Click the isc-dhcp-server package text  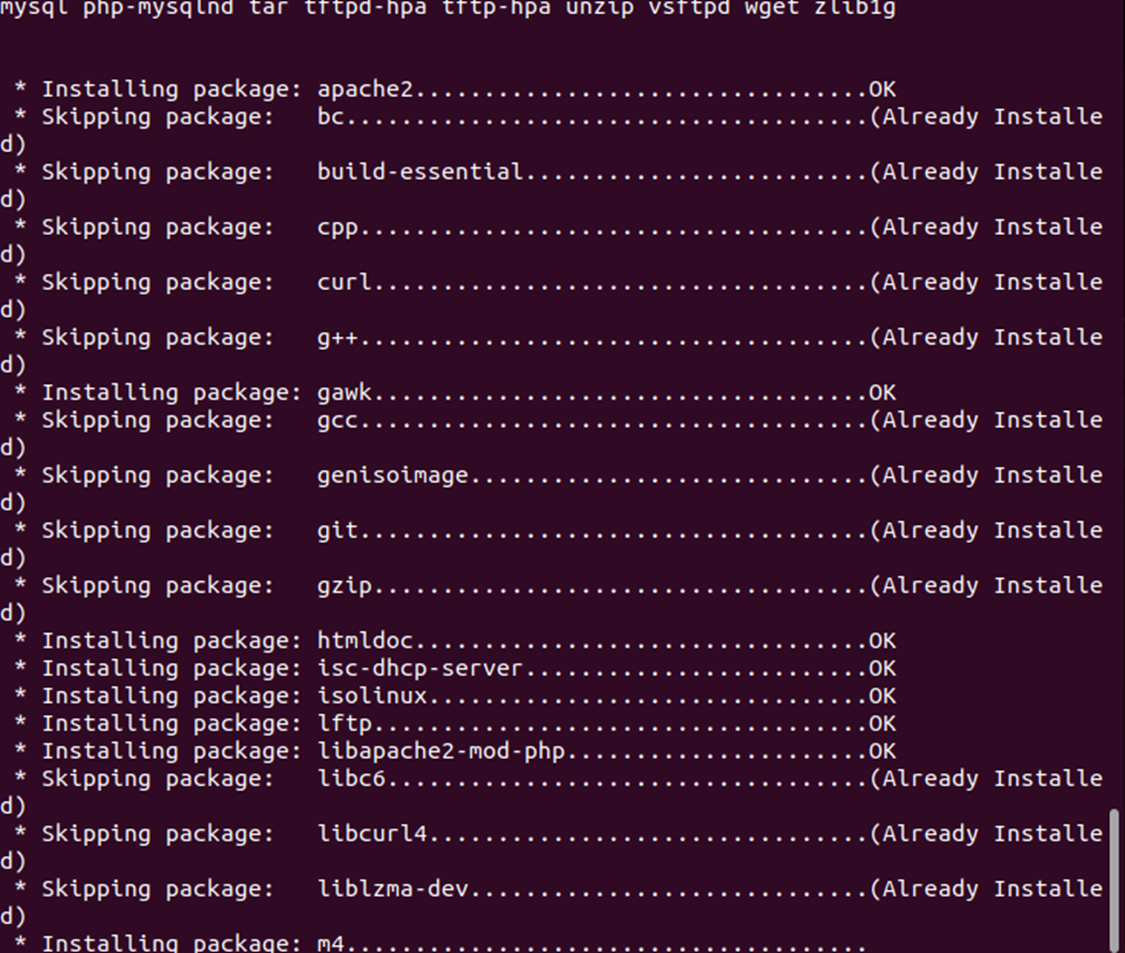coord(420,669)
